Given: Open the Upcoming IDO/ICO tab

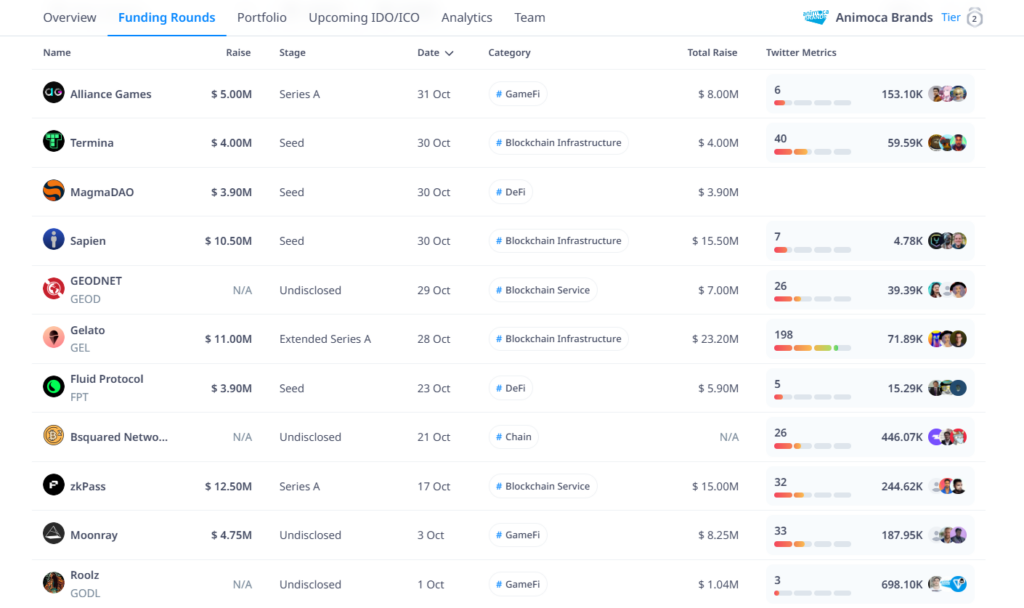Looking at the screenshot, I should pos(364,18).
